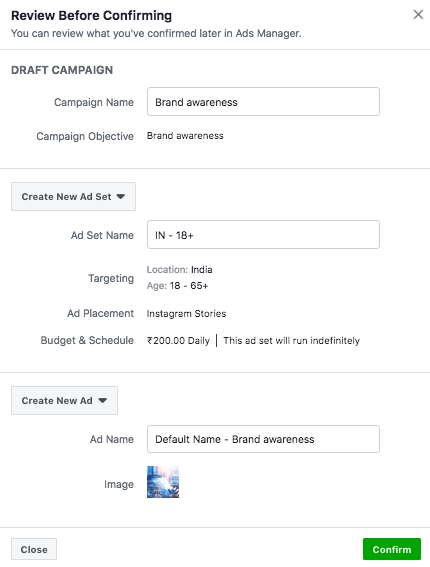Screen dimensions: 430x567
Task: Click the Review Before Confirming title
Action: click(x=91, y=16)
